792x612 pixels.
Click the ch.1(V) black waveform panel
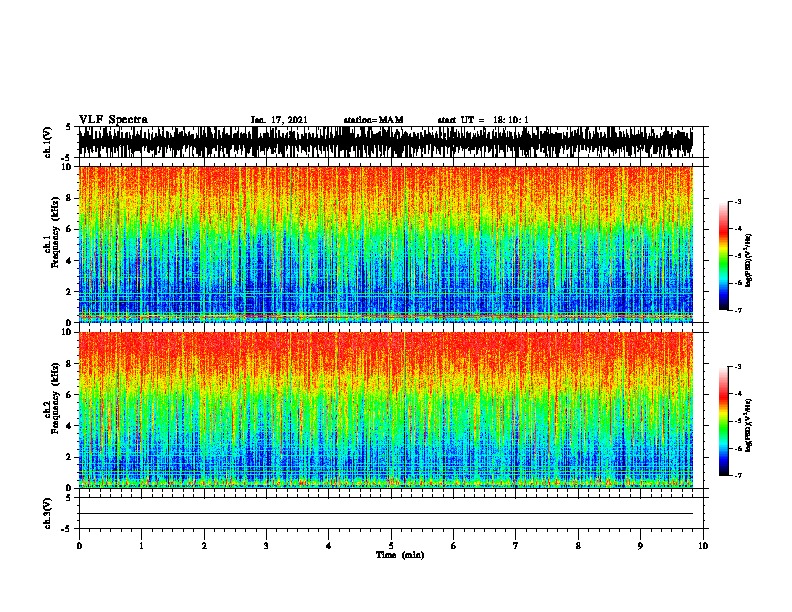click(x=386, y=142)
